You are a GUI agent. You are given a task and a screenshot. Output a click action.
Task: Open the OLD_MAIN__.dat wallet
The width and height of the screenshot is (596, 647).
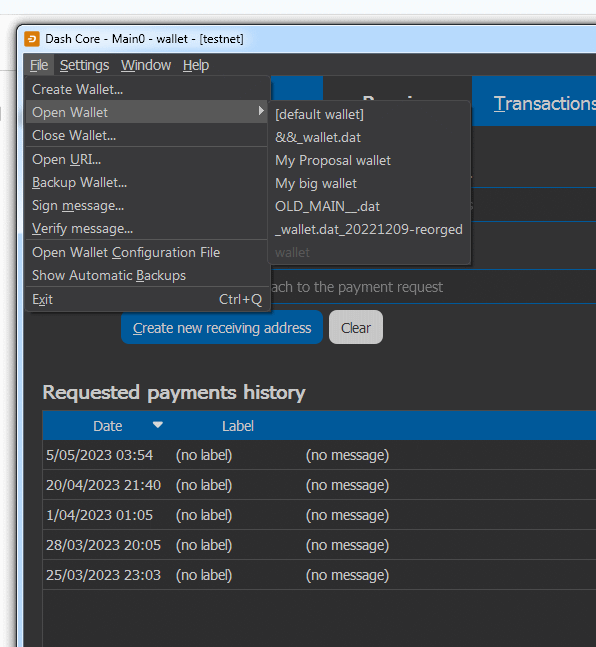[x=369, y=206]
